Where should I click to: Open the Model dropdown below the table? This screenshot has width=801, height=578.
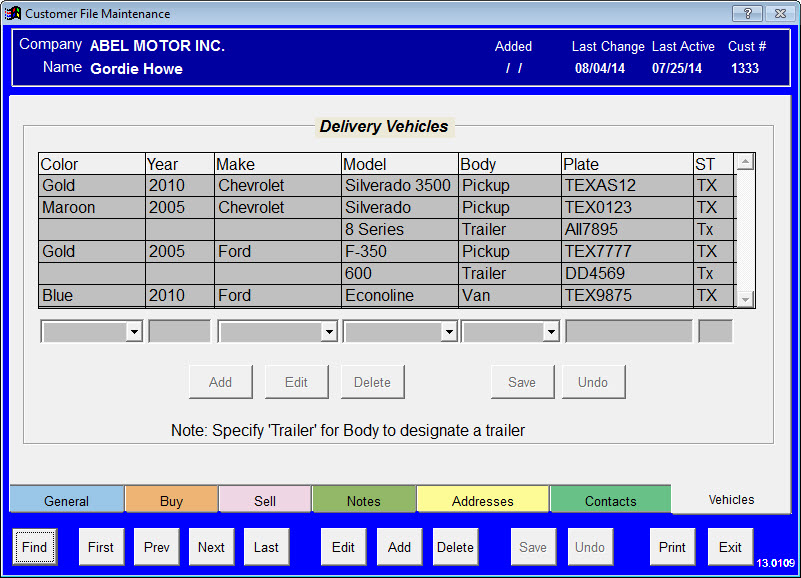pos(449,332)
